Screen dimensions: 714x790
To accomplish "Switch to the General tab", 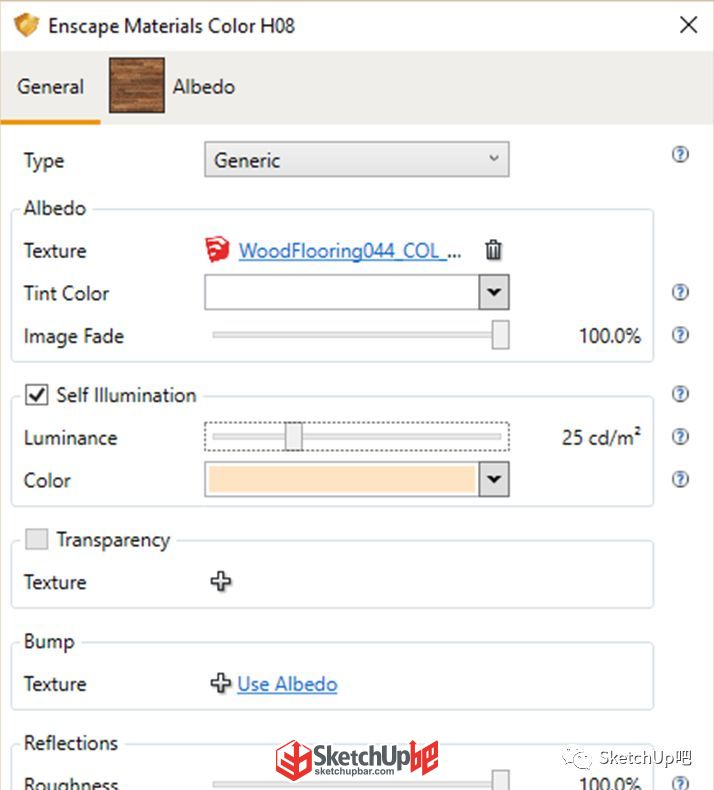I will click(x=50, y=87).
